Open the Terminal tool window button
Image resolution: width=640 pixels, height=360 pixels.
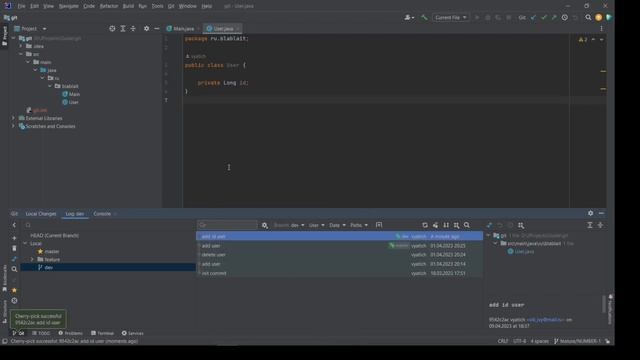[102, 333]
